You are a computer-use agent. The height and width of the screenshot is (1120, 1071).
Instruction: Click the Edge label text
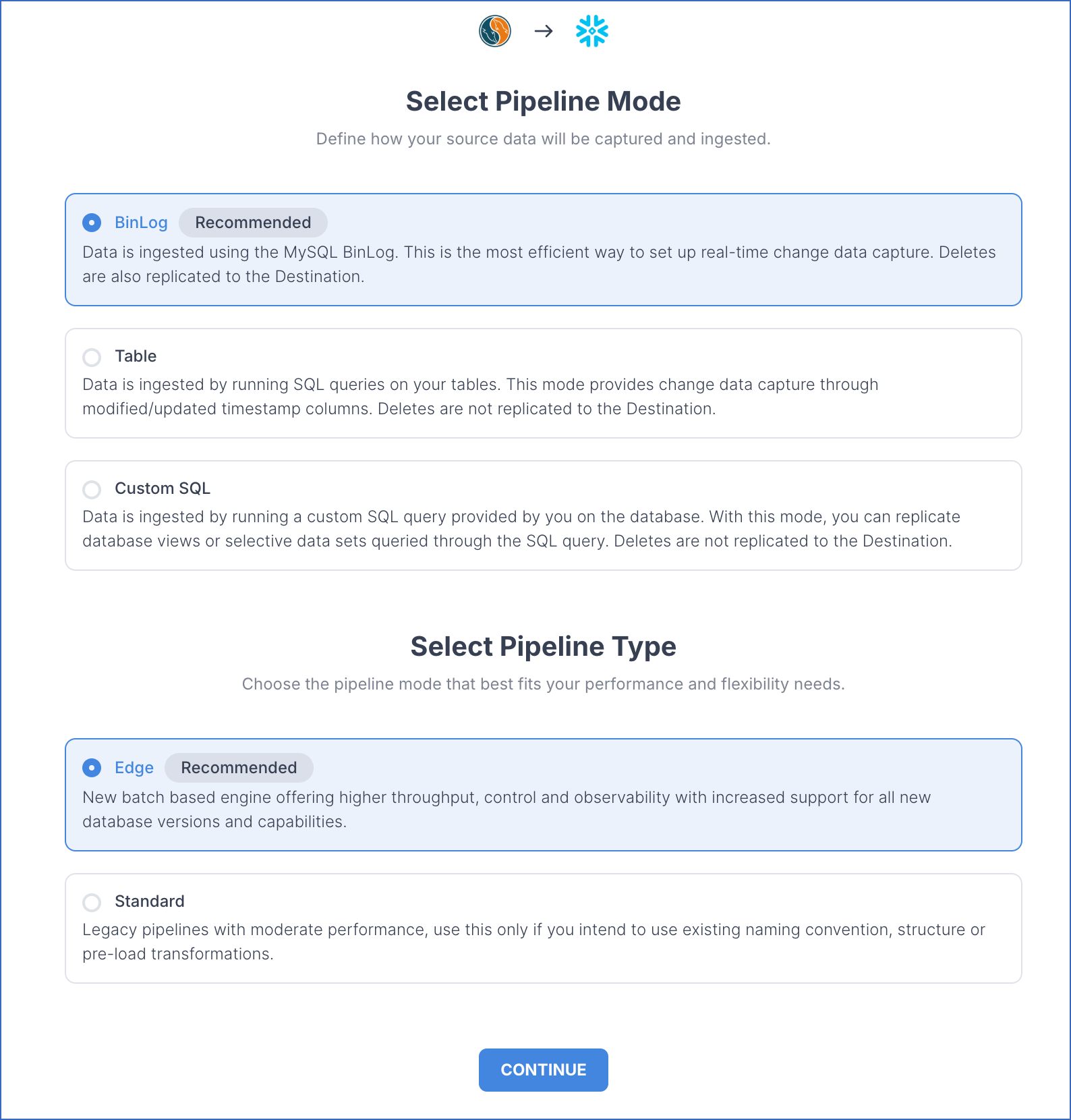point(134,768)
